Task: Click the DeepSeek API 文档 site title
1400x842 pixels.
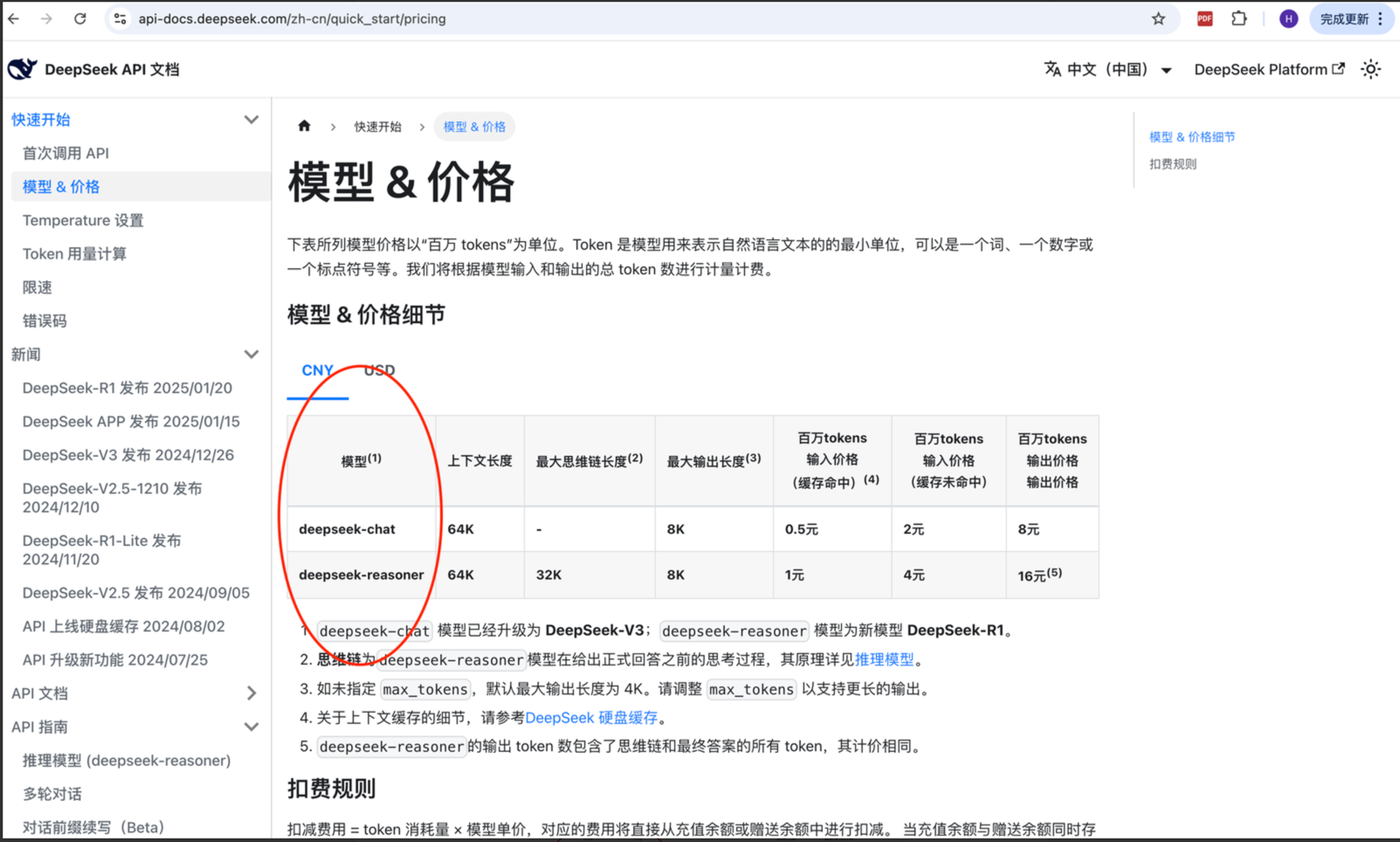Action: (x=112, y=69)
